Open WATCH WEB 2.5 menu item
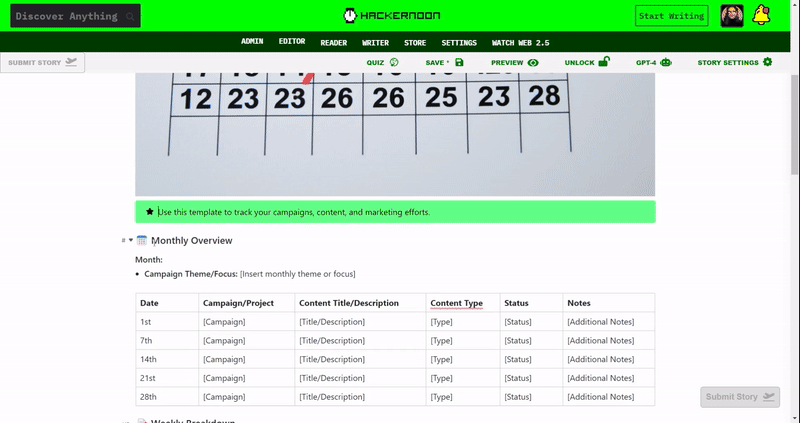Screen dimensions: 800x423 [x=520, y=43]
